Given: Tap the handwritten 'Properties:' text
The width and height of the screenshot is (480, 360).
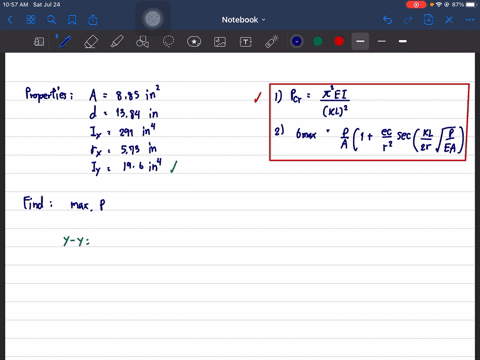Looking at the screenshot, I should (x=49, y=94).
